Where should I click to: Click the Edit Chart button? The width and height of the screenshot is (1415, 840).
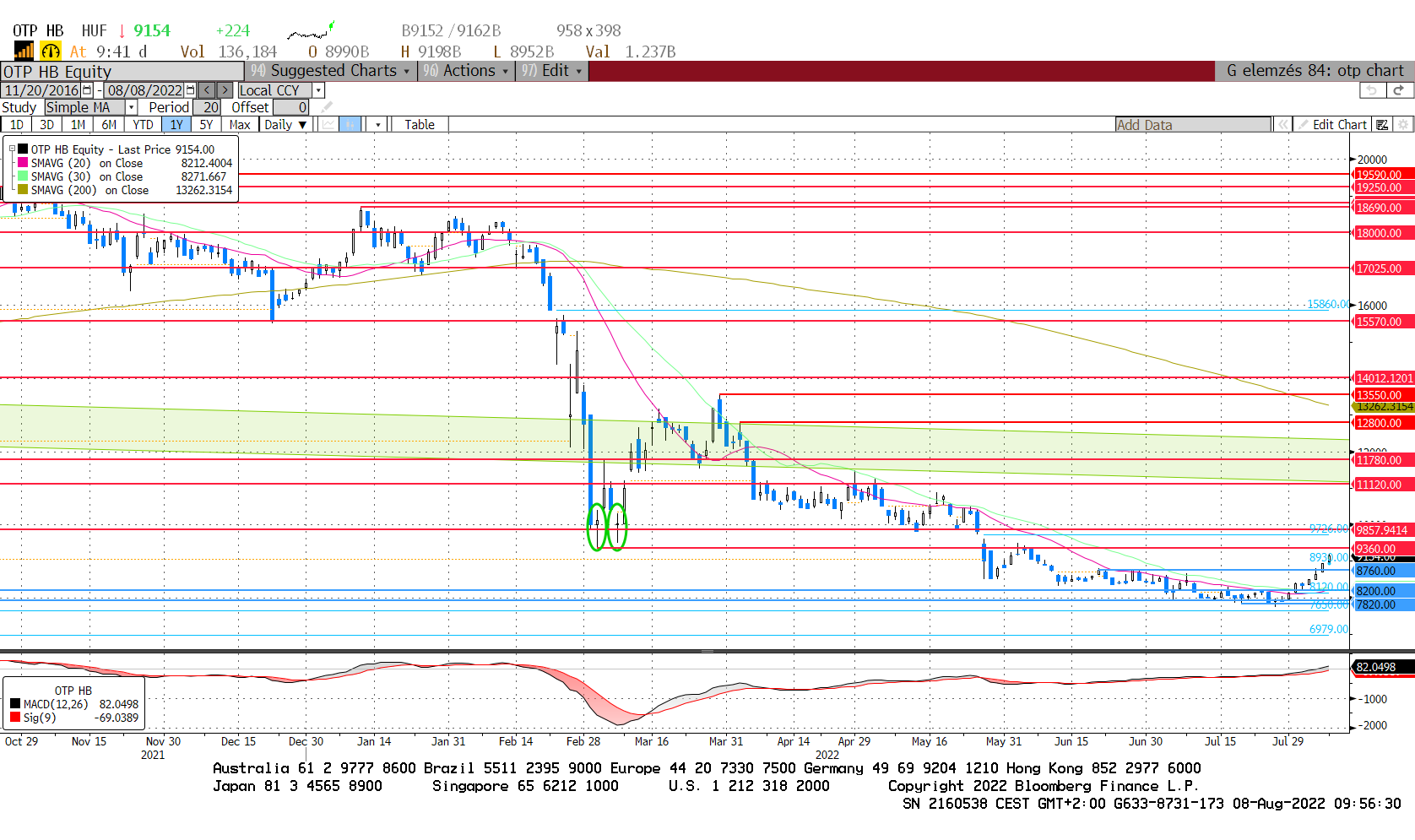[1332, 125]
